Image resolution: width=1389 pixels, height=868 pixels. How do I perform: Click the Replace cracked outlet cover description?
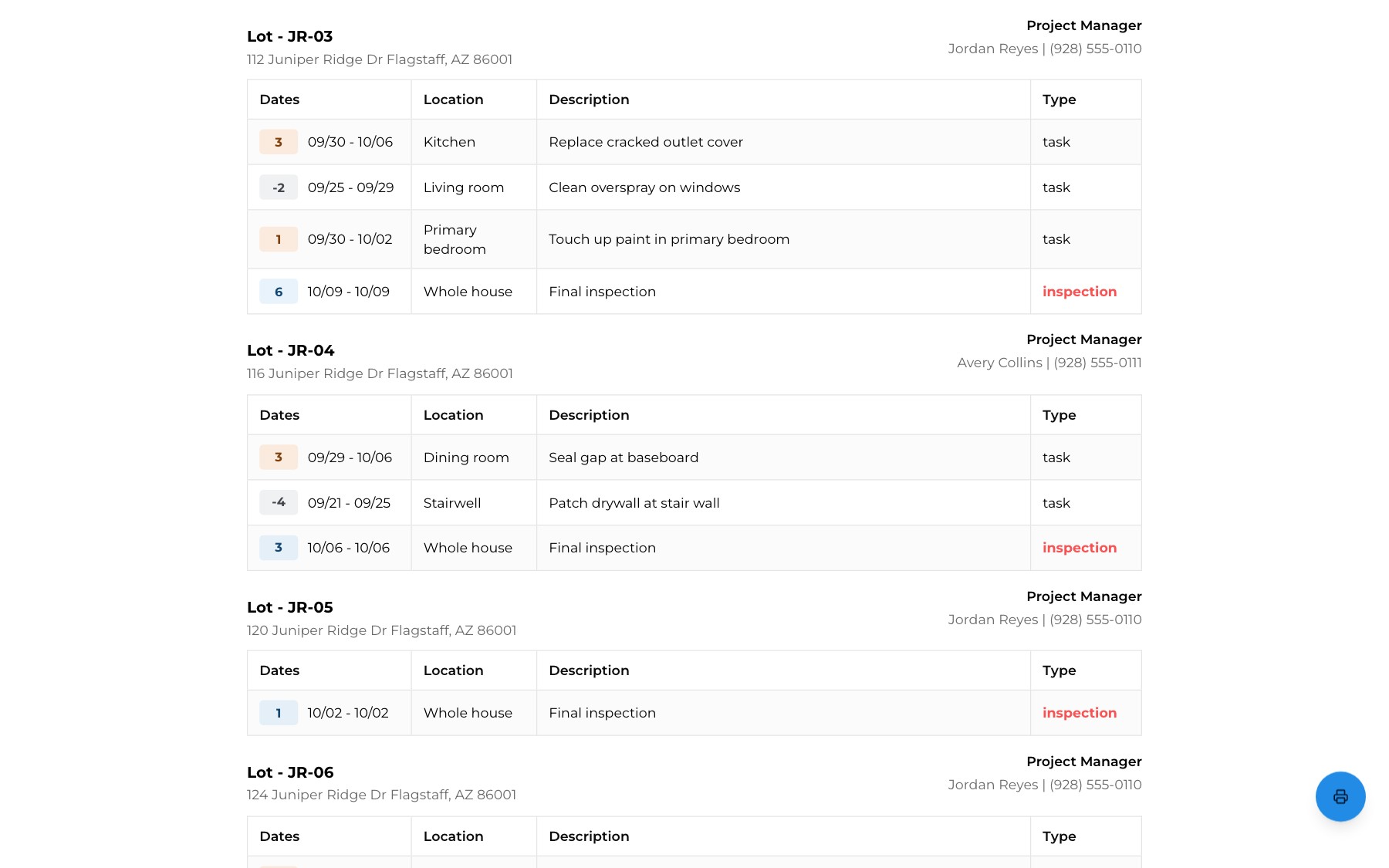[646, 142]
